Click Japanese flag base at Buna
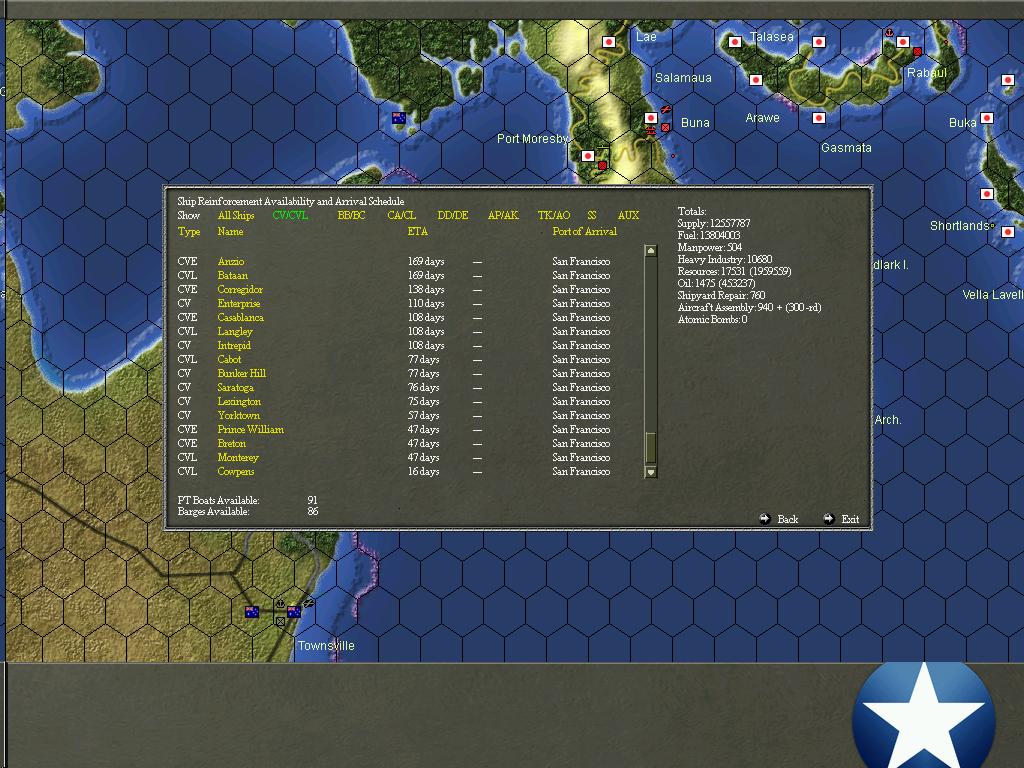 (x=650, y=118)
